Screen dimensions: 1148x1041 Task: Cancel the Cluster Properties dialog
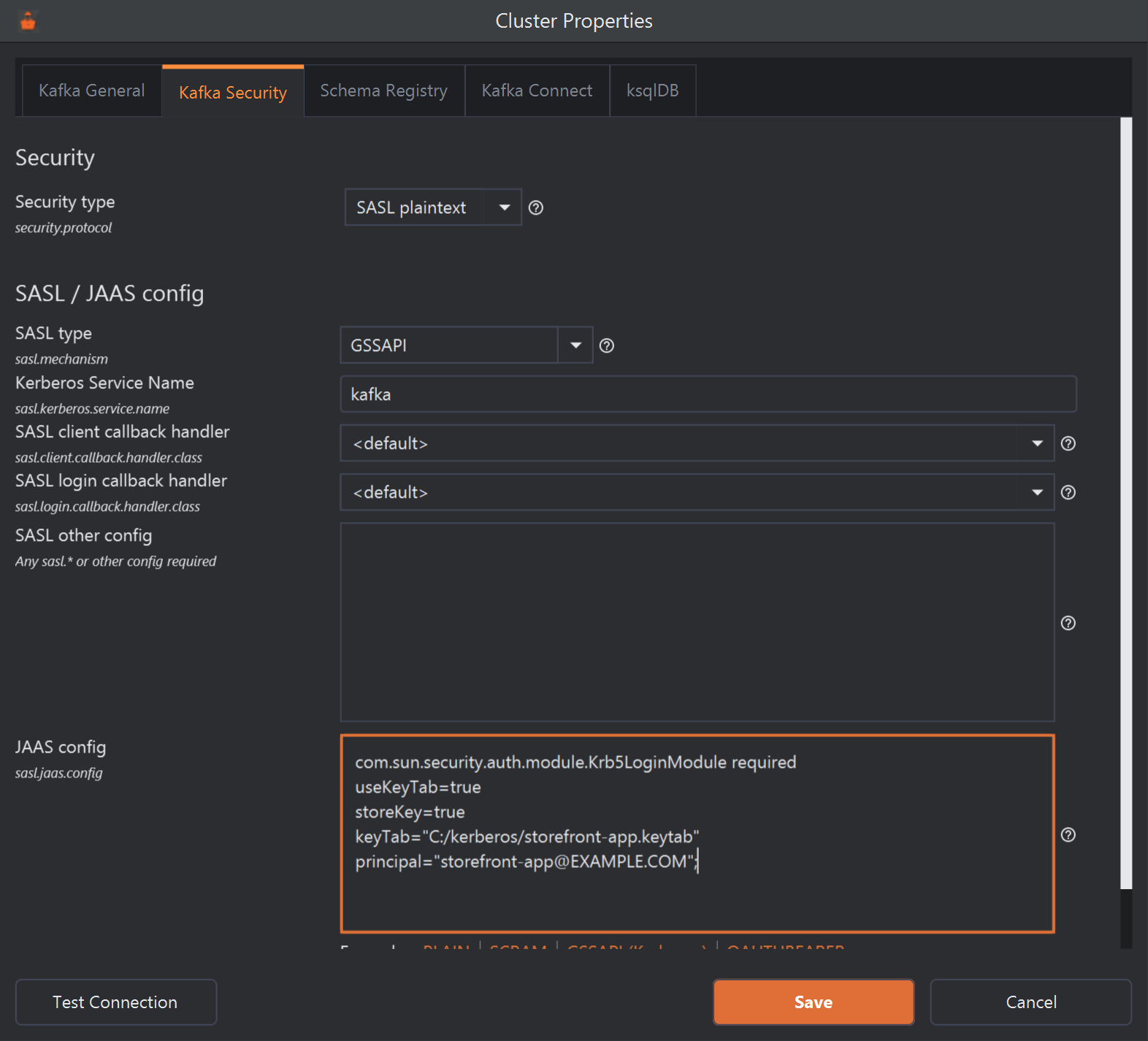pyautogui.click(x=1031, y=1002)
